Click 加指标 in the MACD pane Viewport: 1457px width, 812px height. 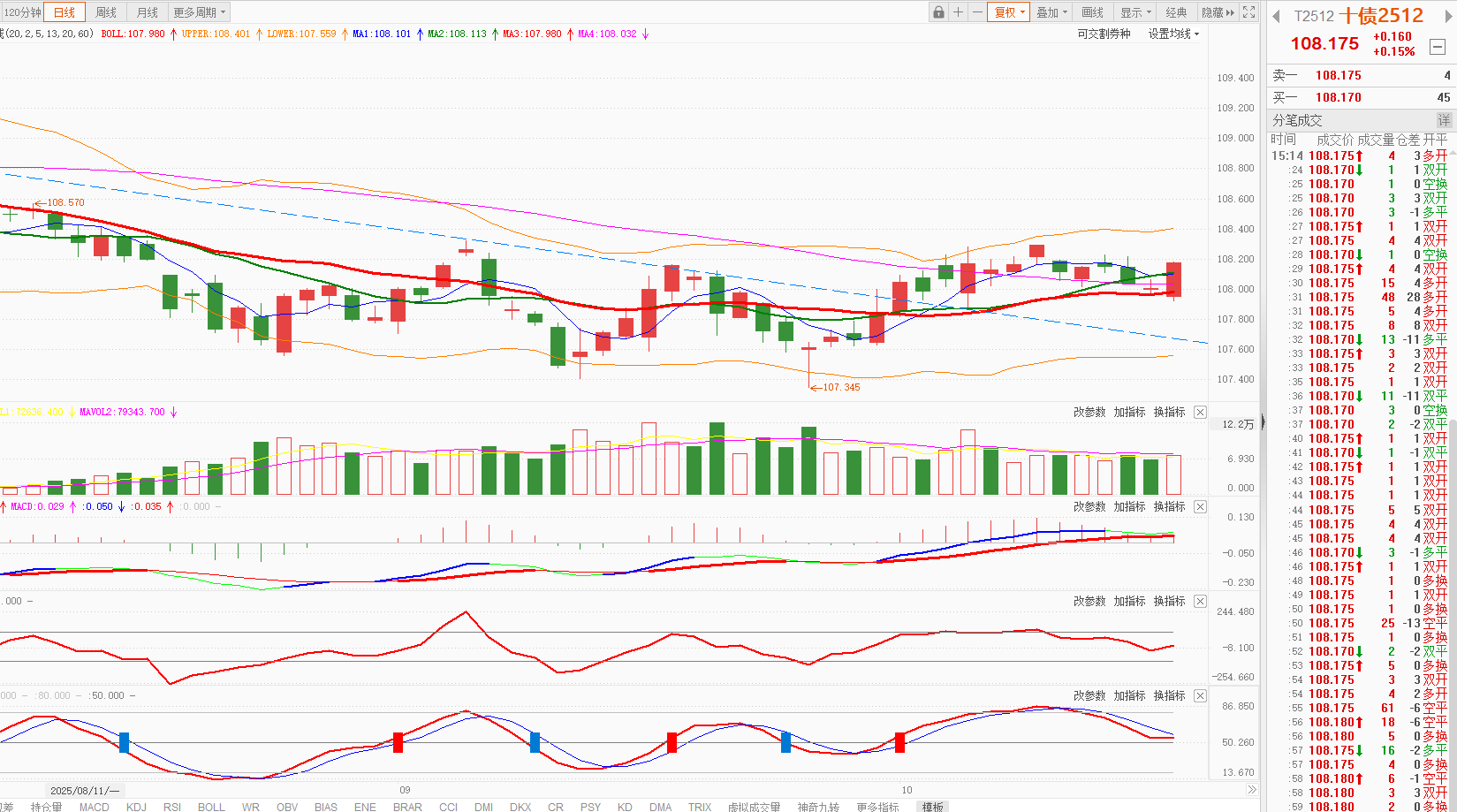click(x=1129, y=507)
